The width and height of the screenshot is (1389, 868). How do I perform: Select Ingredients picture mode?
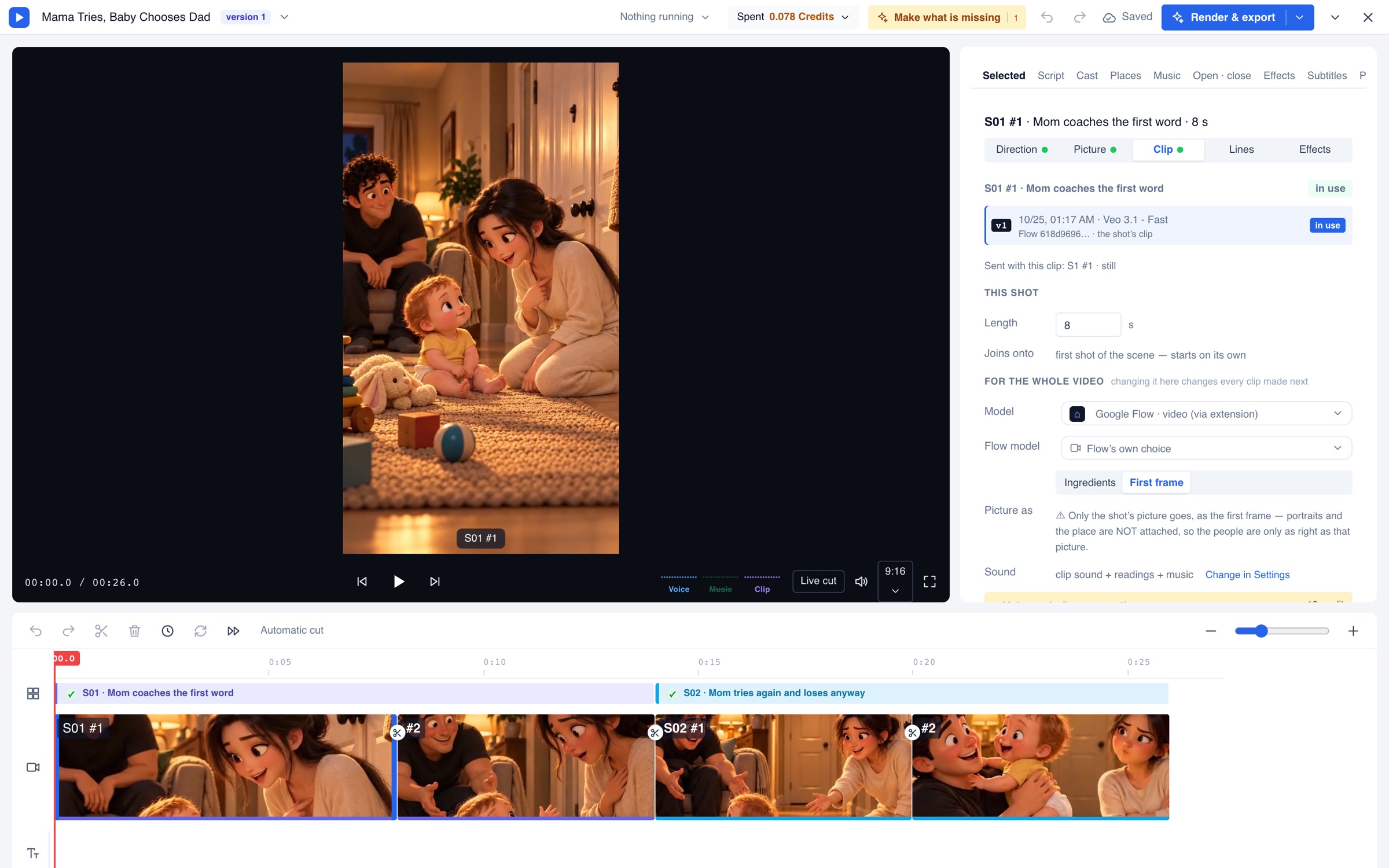point(1089,483)
